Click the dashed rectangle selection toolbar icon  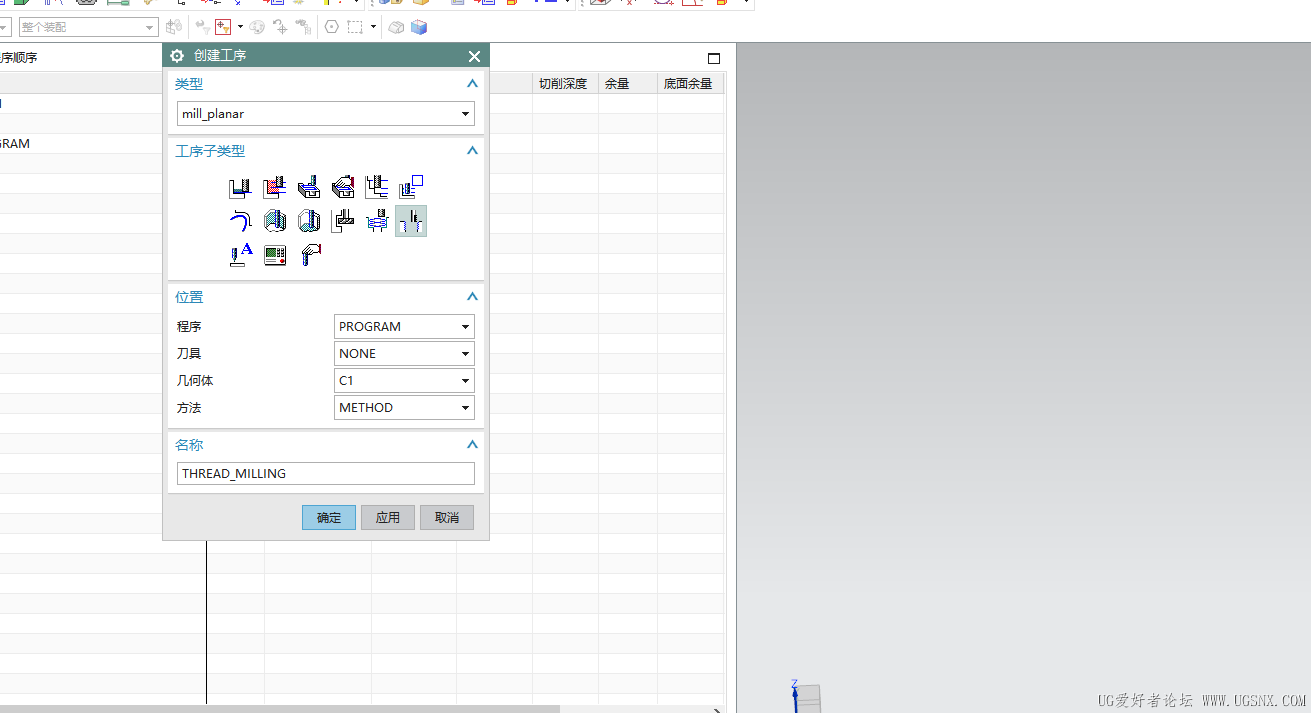click(355, 27)
